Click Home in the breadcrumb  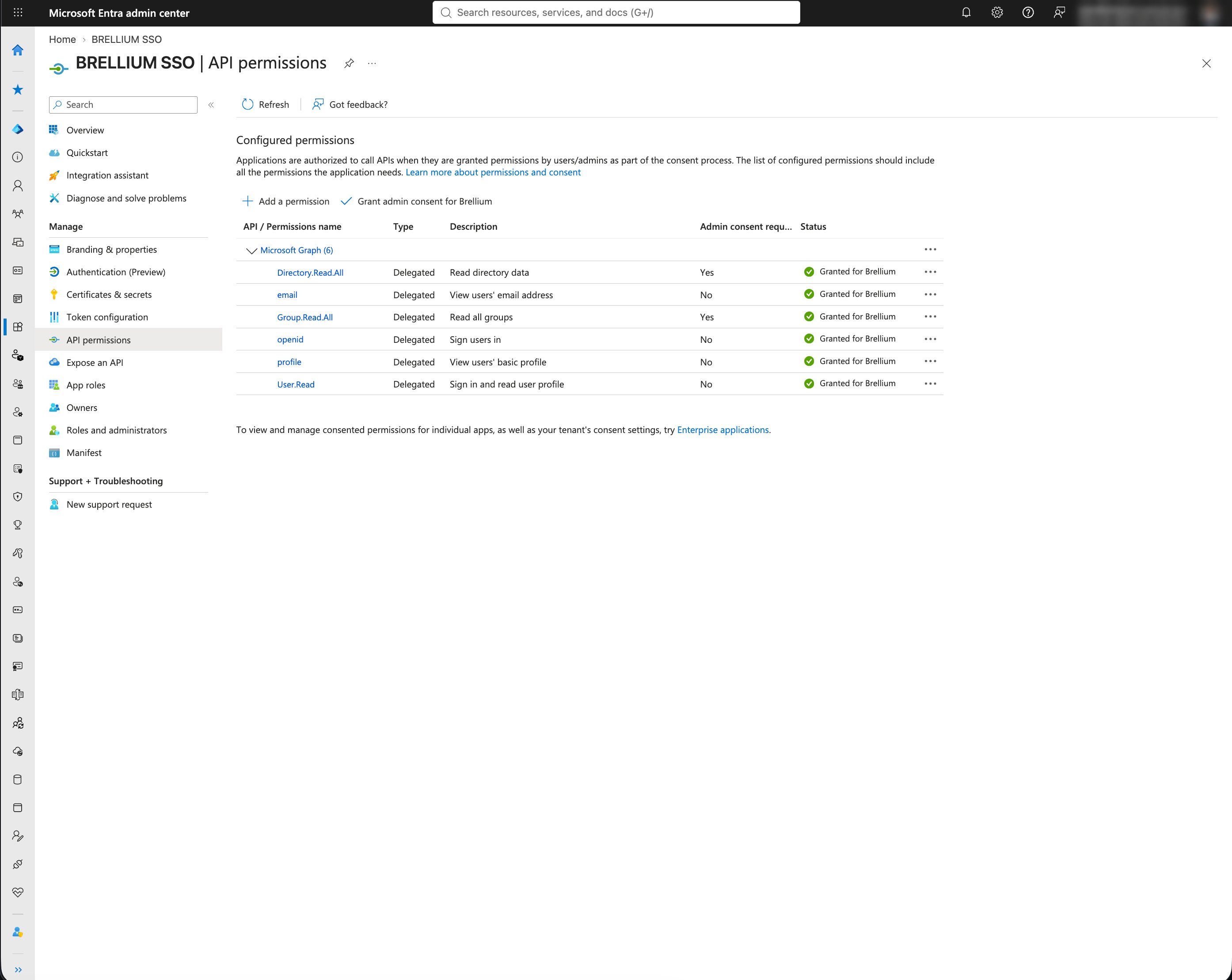[x=62, y=39]
